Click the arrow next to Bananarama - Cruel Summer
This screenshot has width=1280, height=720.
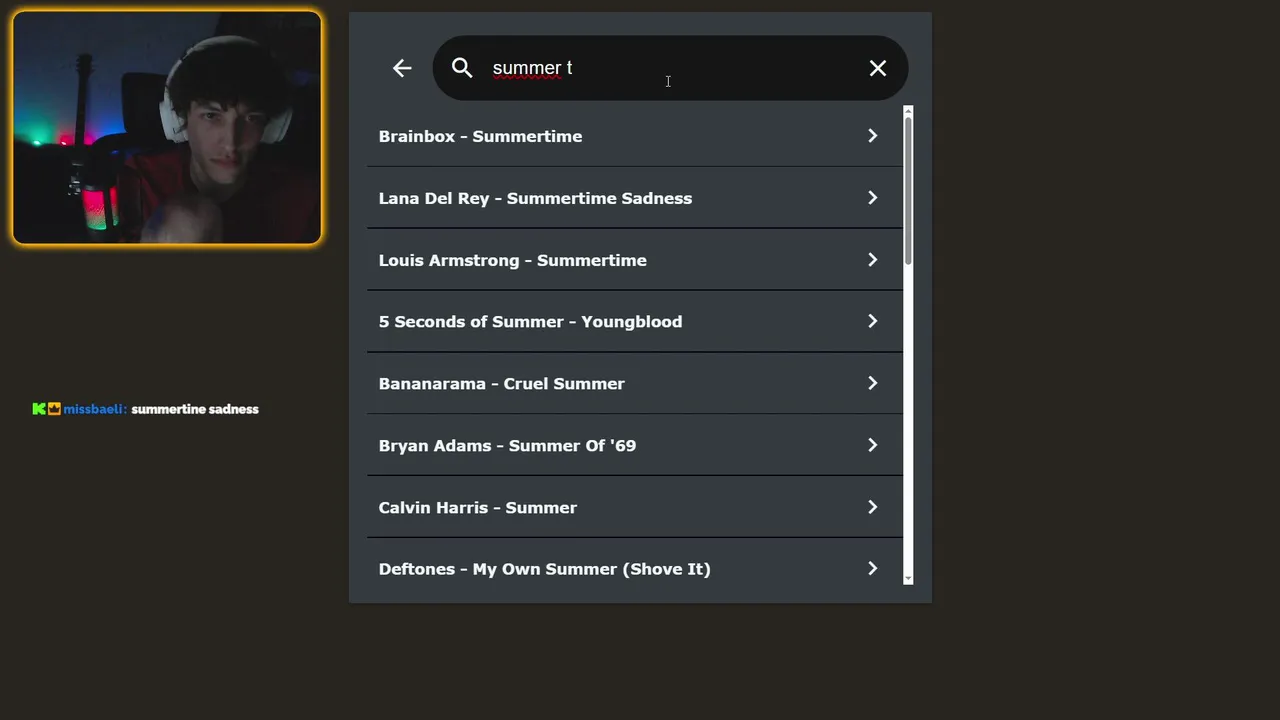point(872,383)
